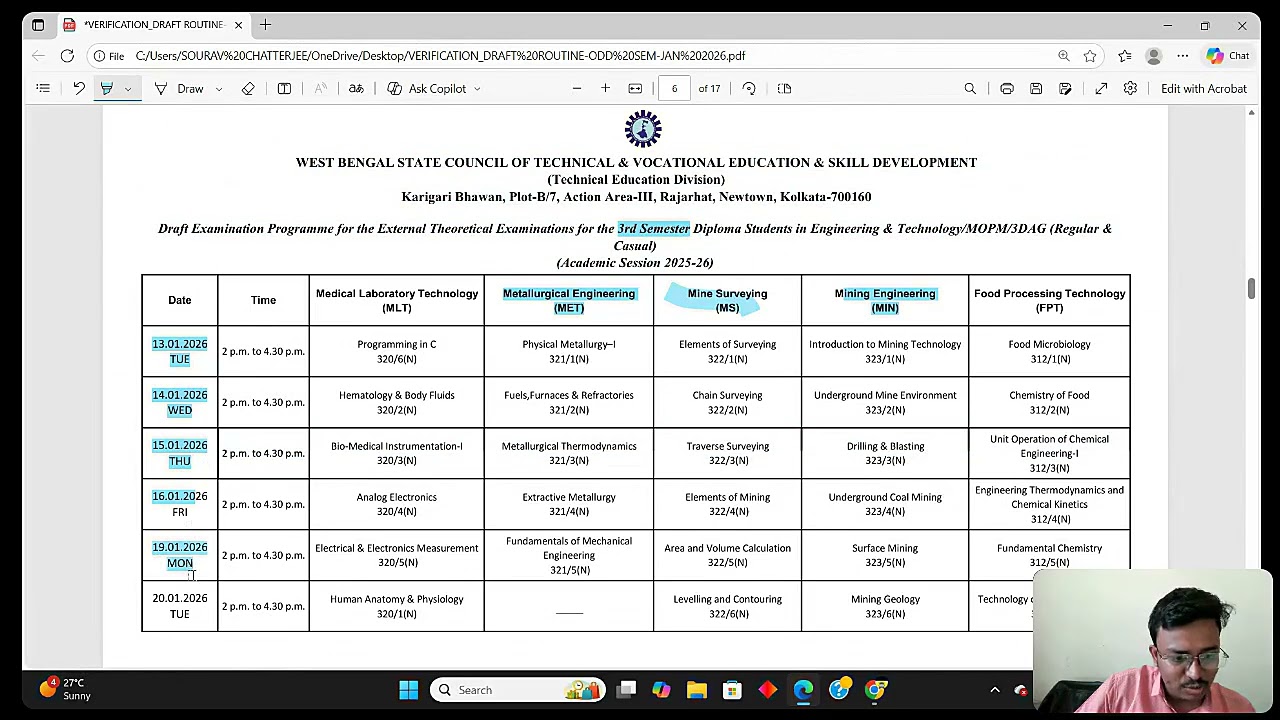1280x720 pixels.
Task: Select the Erase tool
Action: point(248,89)
